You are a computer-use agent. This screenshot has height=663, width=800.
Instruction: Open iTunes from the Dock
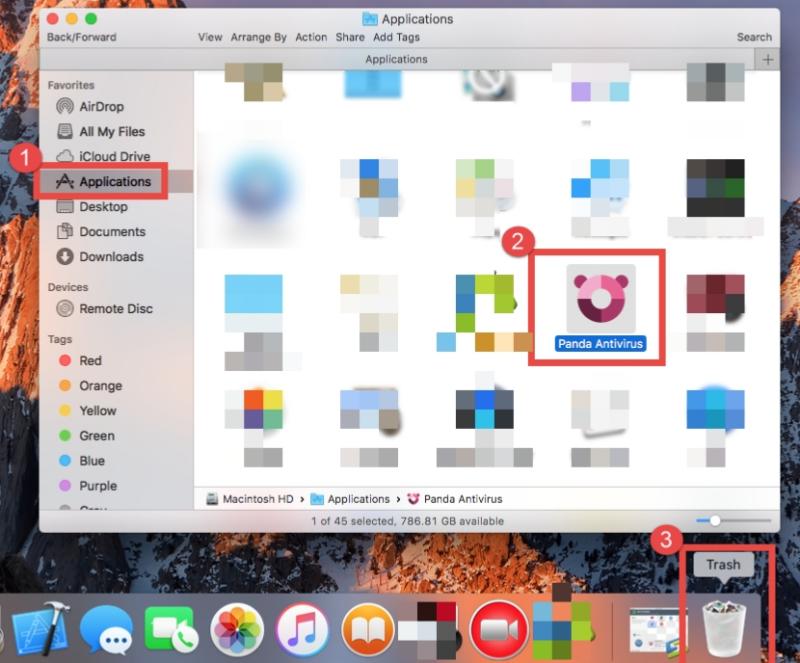coord(302,629)
